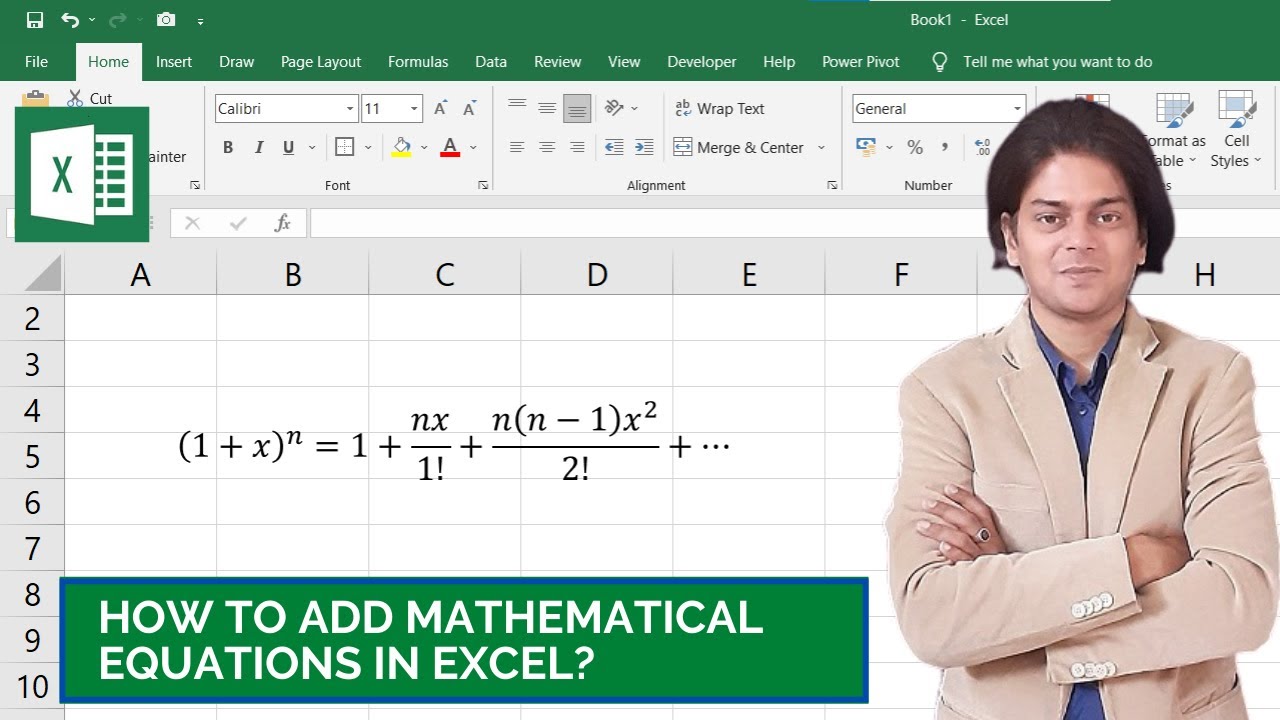
Task: Open the font size 11 dropdown
Action: click(x=414, y=109)
